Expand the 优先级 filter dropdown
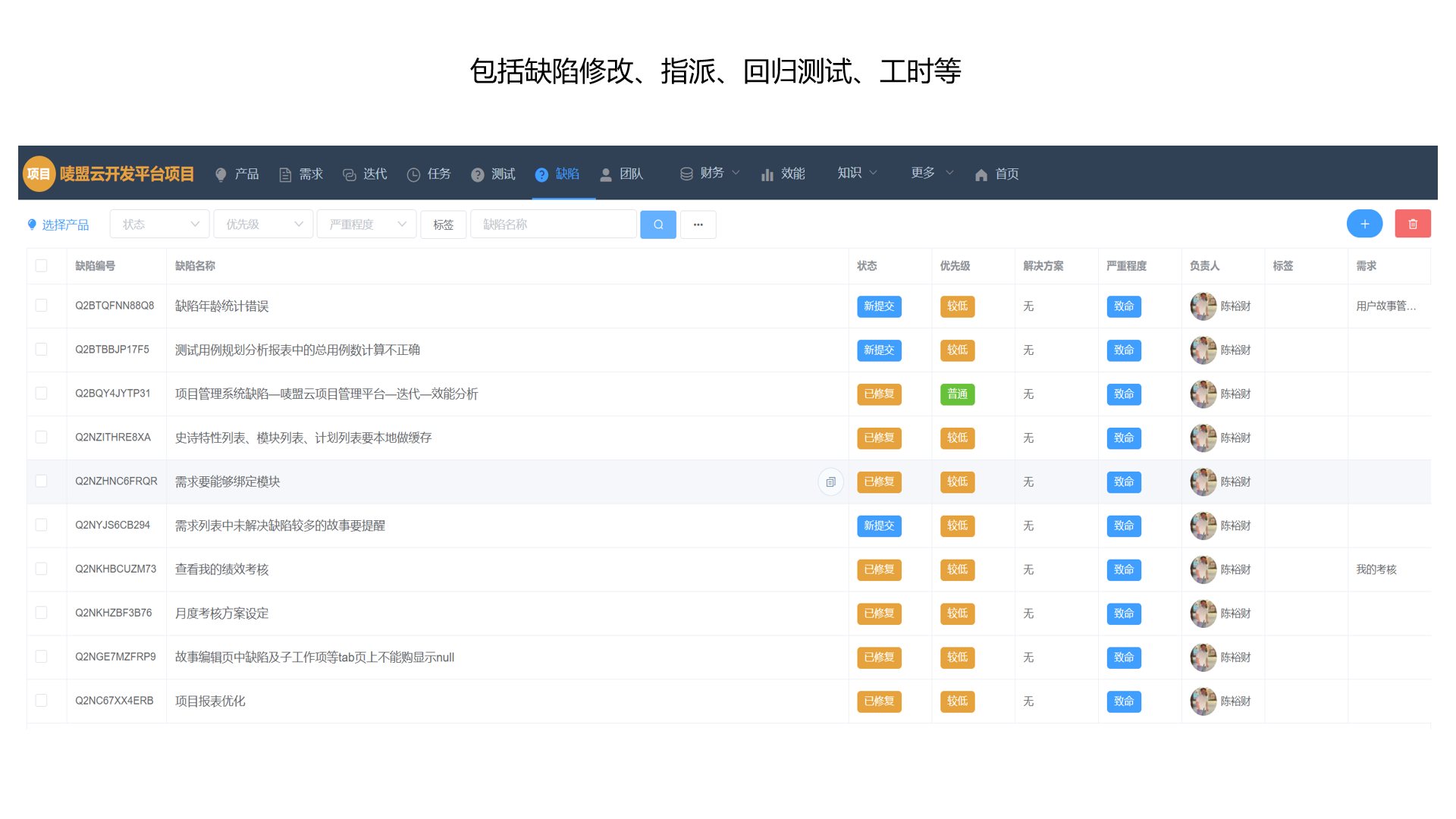The image size is (1456, 819). [263, 224]
